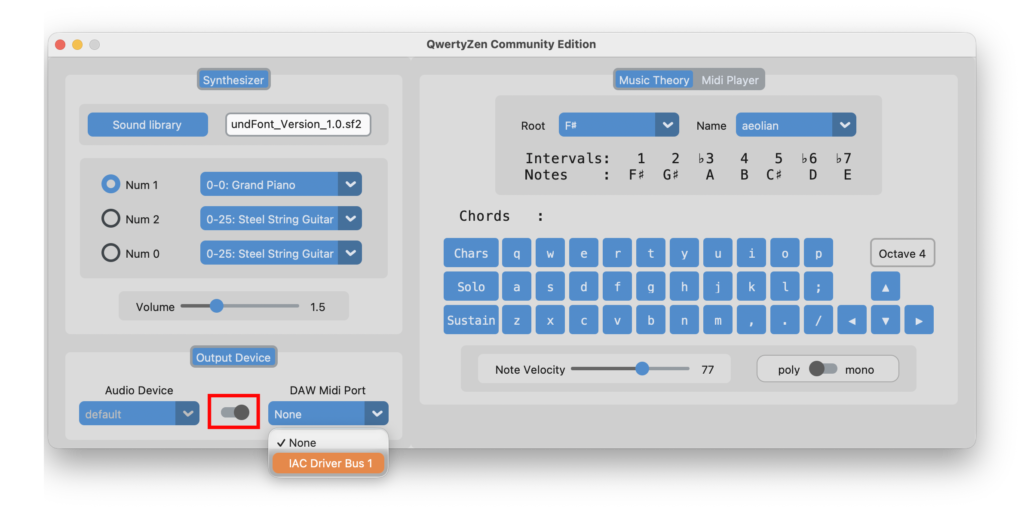Screen dimensions: 1024x512
Task: Click the soundfont filename field
Action: coord(298,125)
